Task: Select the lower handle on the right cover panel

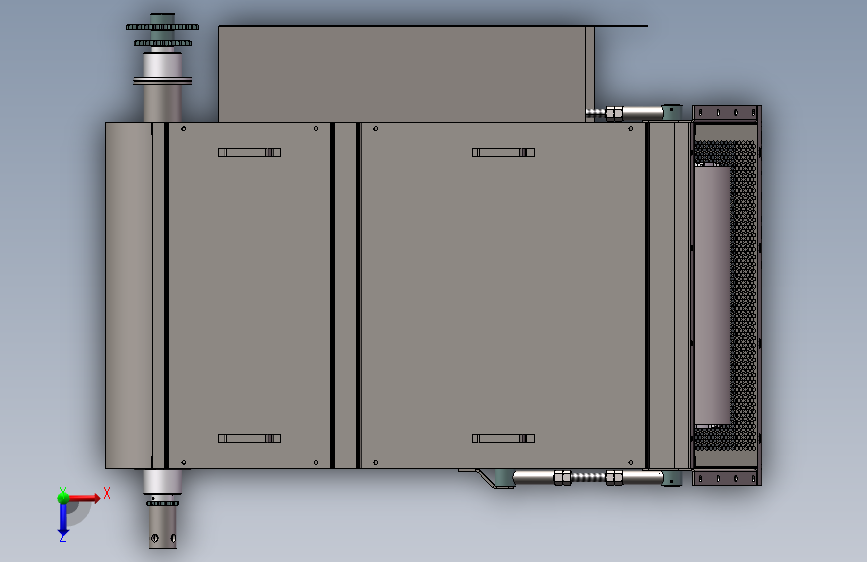Action: pyautogui.click(x=503, y=438)
